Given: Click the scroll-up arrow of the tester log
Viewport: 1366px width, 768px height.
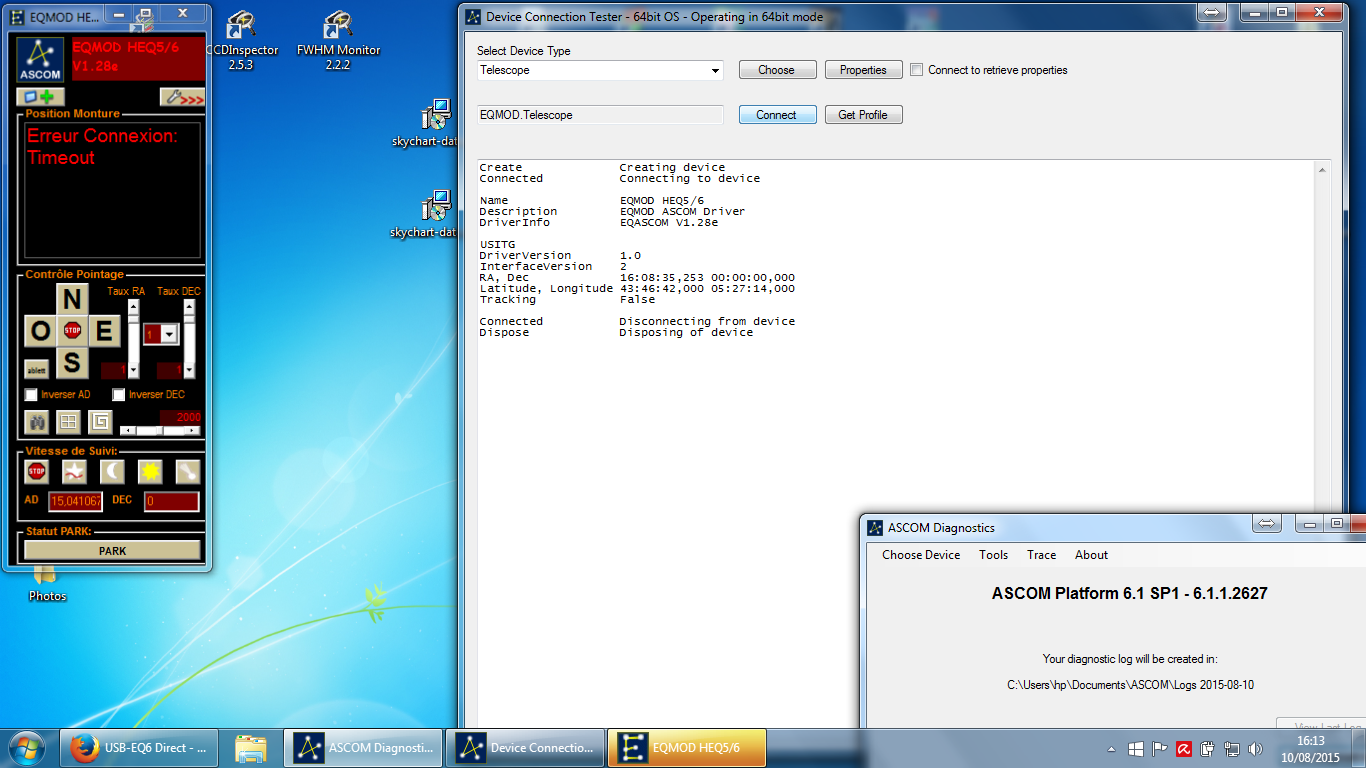Looking at the screenshot, I should point(1323,172).
